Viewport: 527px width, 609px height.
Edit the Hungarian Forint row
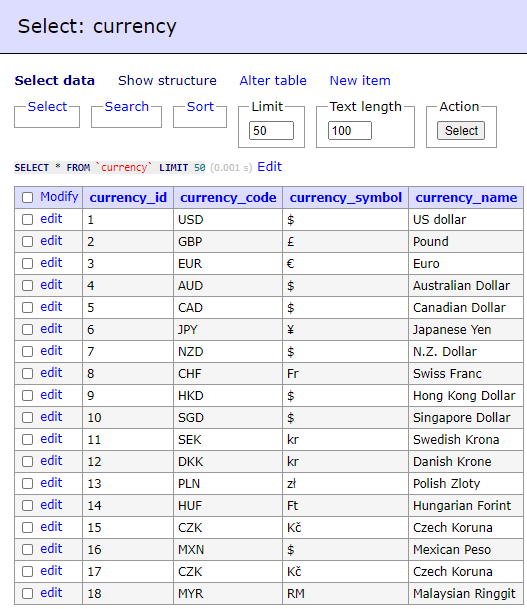51,505
